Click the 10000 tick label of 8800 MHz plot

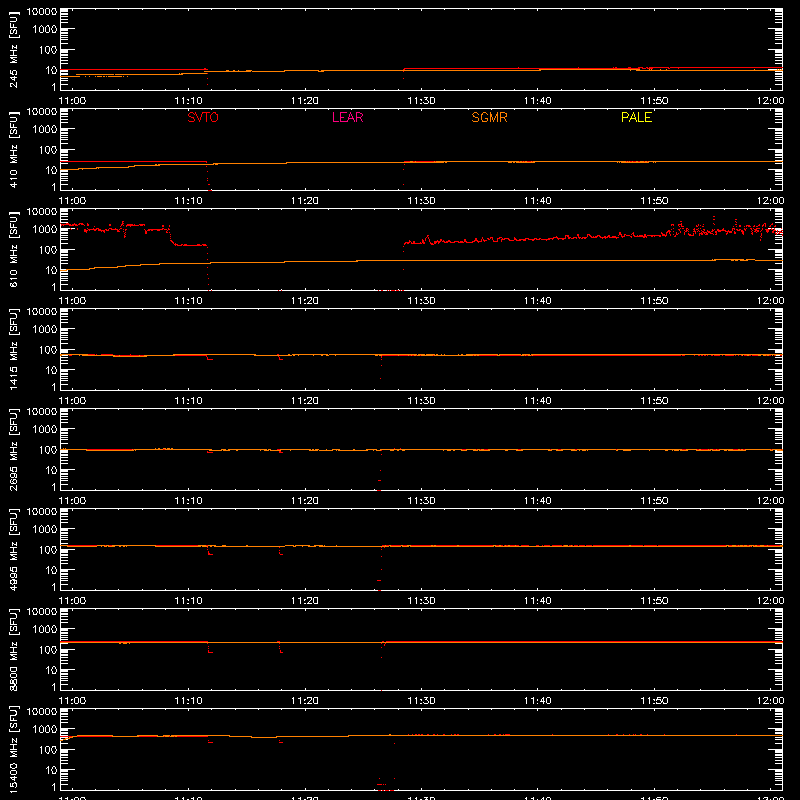click(x=42, y=612)
